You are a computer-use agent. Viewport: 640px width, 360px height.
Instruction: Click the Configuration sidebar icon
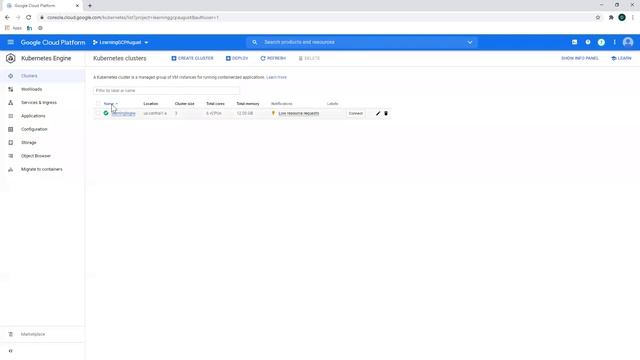coord(11,129)
